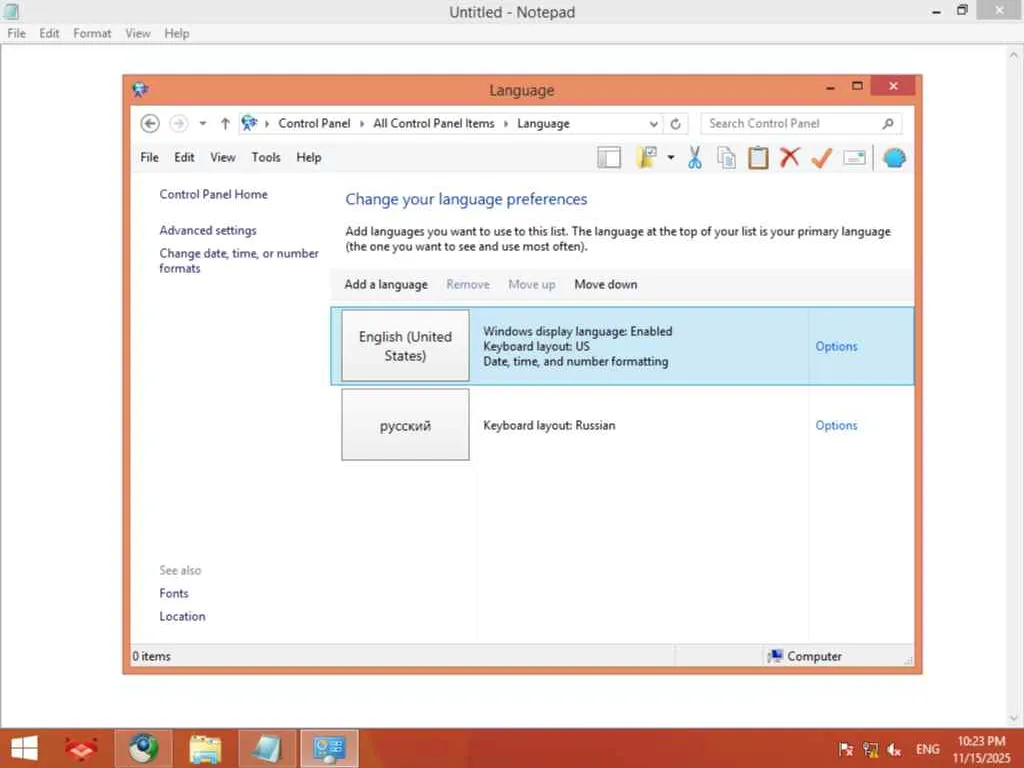Viewport: 1024px width, 768px height.
Task: Open the Fonts link under See also
Action: pos(174,593)
